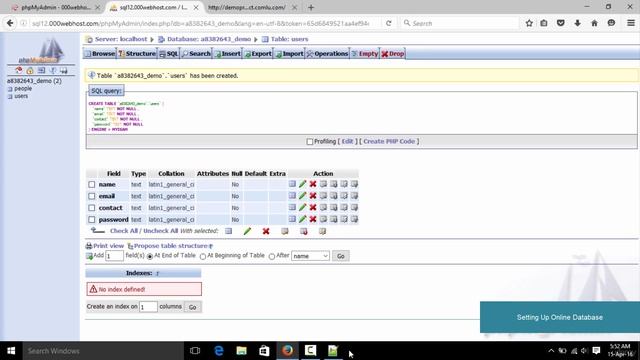Open the SQL documentation icon in sidebar
The image size is (640, 360).
click(63, 71)
